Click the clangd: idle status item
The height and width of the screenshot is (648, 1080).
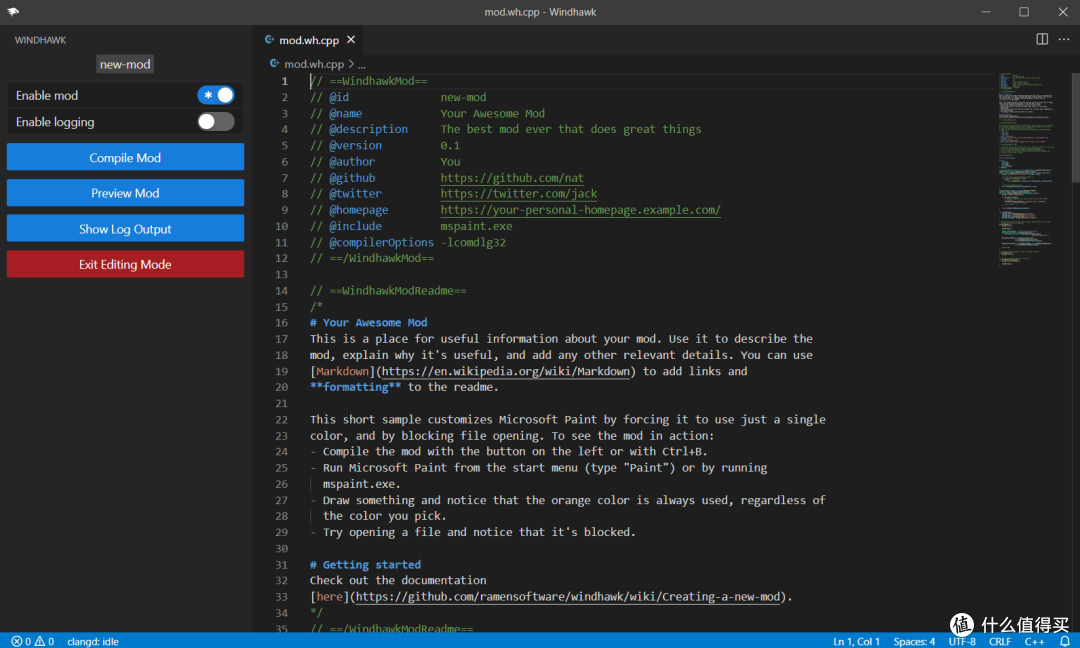pyautogui.click(x=94, y=641)
